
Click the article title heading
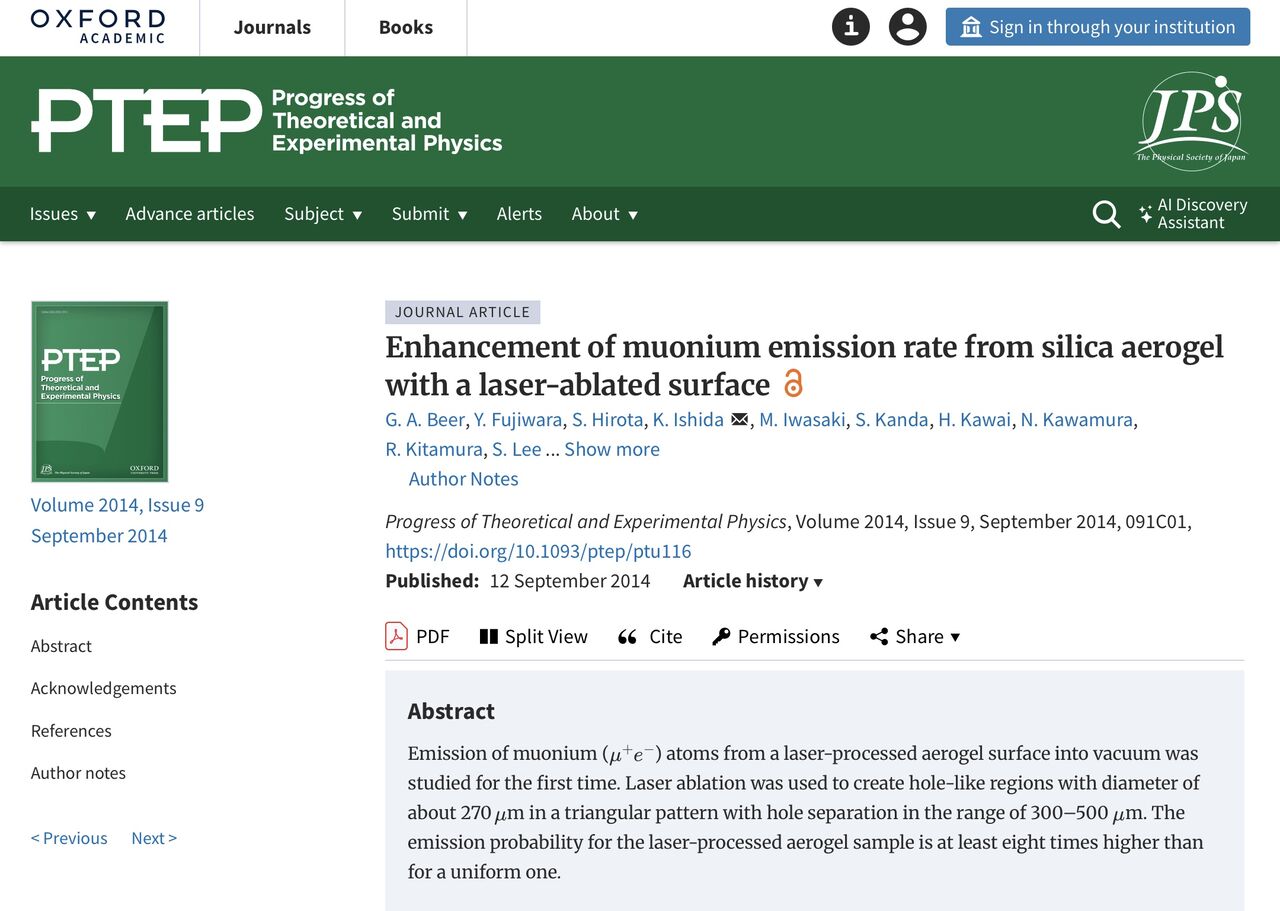804,366
